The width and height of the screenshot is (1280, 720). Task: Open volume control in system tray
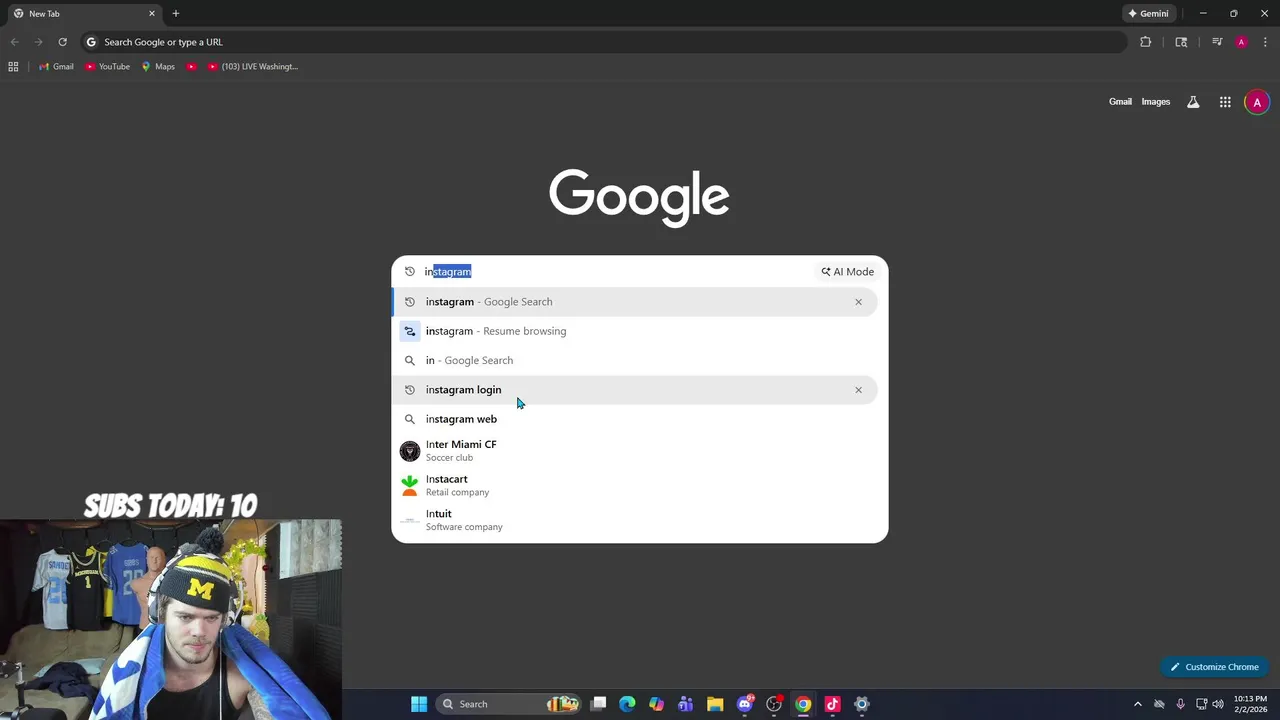coord(1218,704)
